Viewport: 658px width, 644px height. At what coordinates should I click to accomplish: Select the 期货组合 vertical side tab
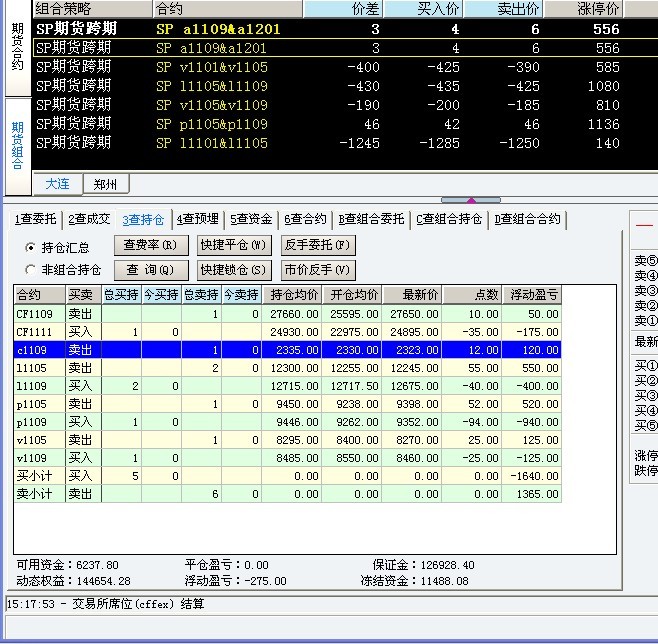click(x=18, y=146)
